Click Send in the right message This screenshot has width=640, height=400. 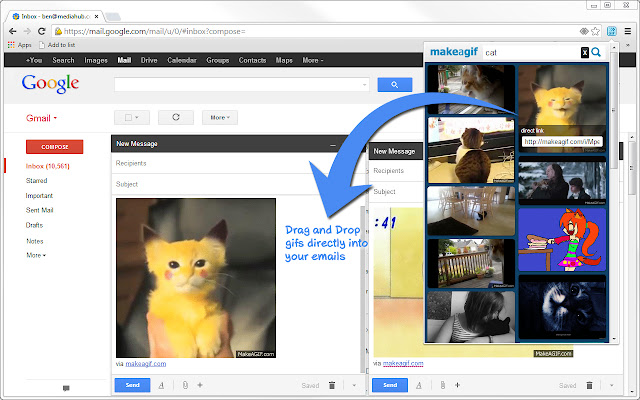pos(390,385)
